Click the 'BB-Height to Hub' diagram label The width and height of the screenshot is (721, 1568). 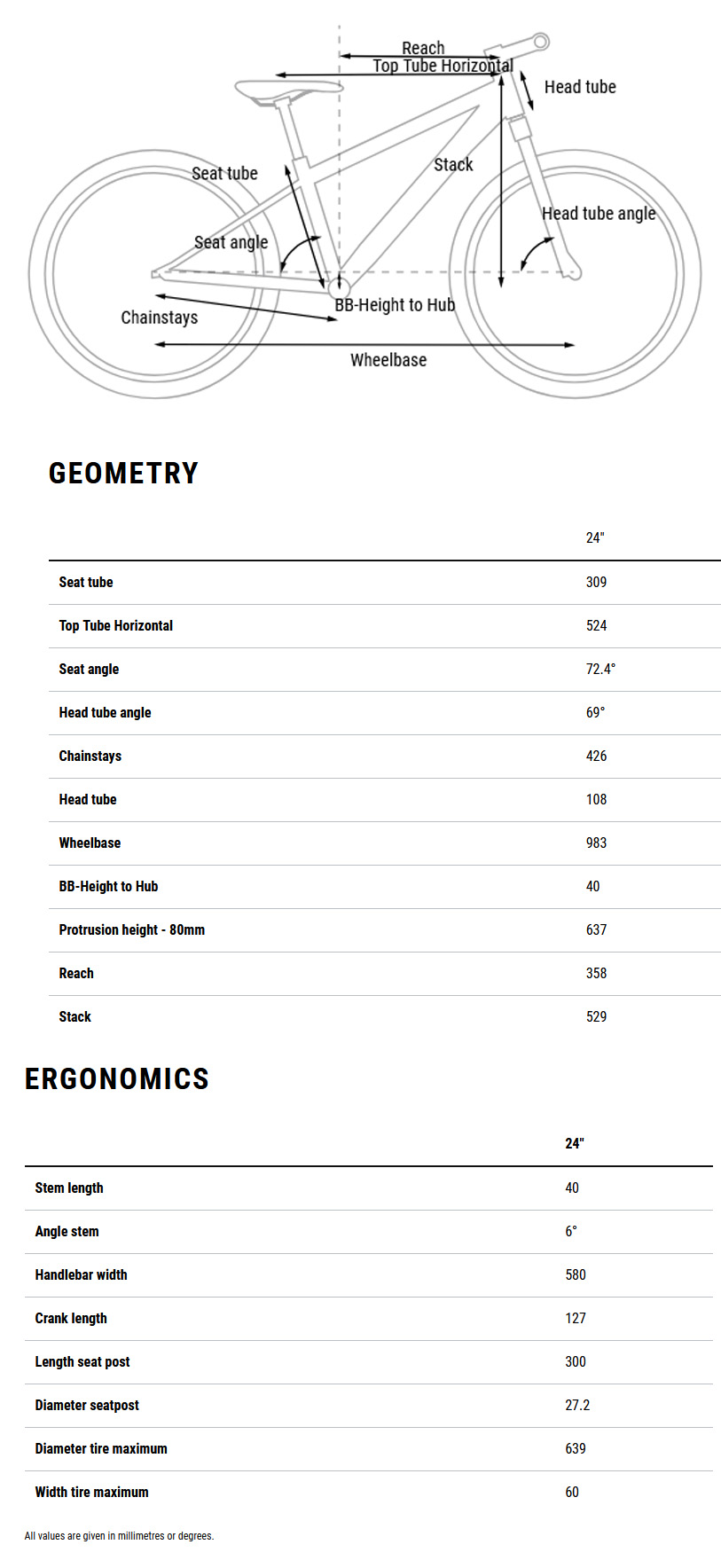tap(395, 305)
